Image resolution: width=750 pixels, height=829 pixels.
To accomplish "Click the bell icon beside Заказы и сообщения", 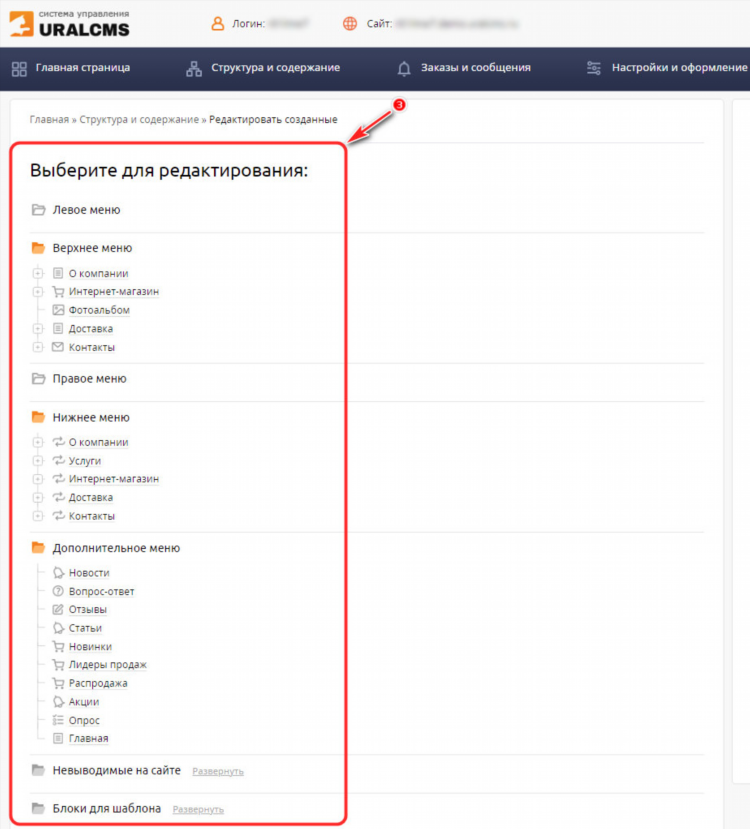I will 404,69.
